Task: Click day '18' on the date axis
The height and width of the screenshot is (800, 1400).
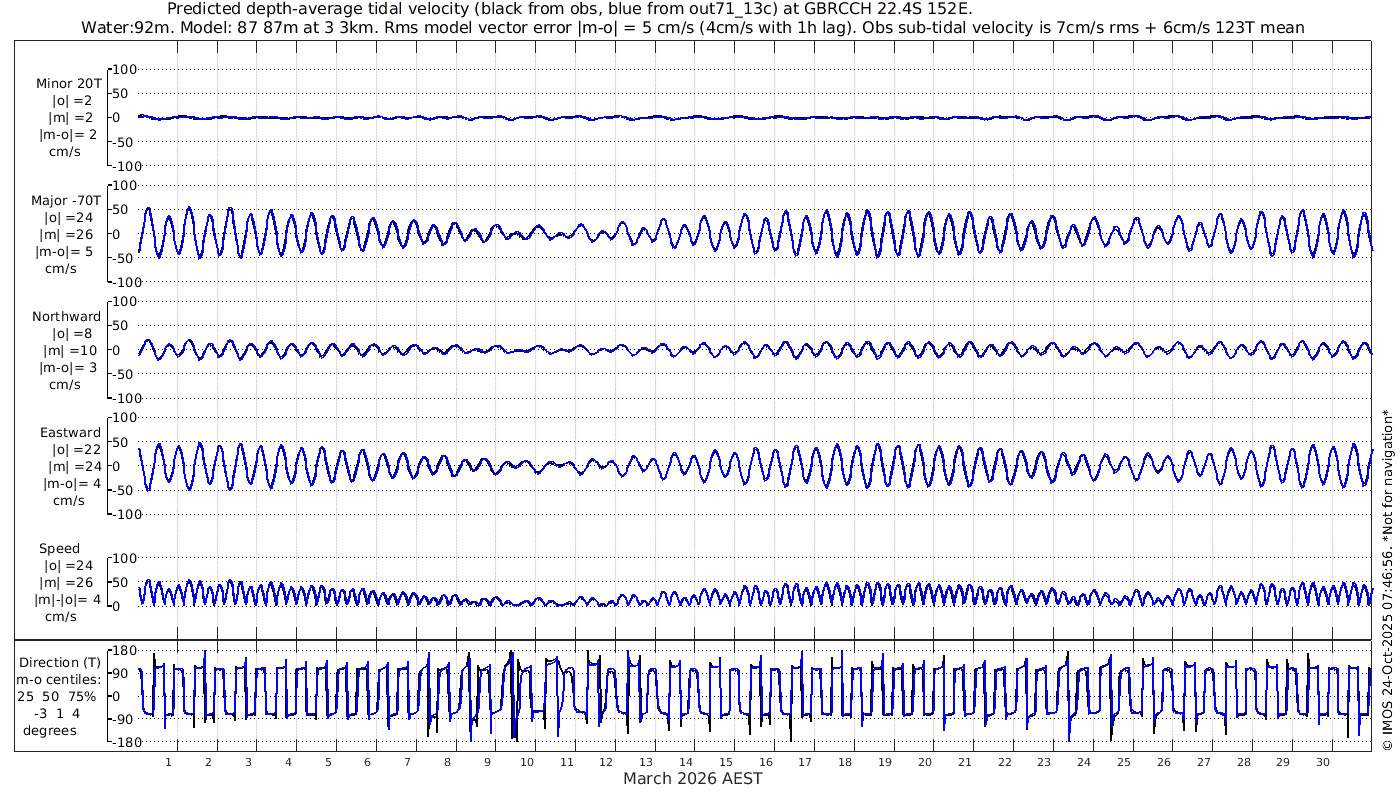Action: pos(845,762)
